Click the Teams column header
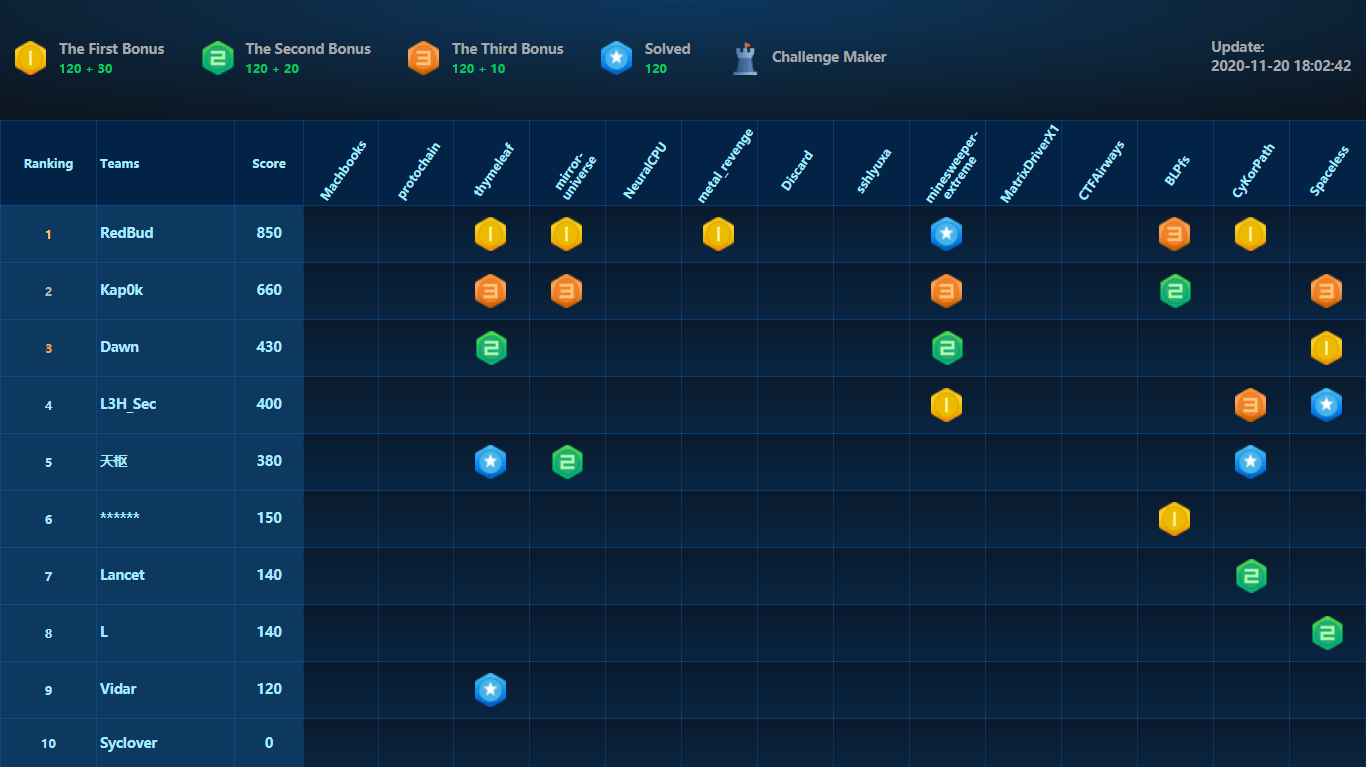 pyautogui.click(x=120, y=164)
